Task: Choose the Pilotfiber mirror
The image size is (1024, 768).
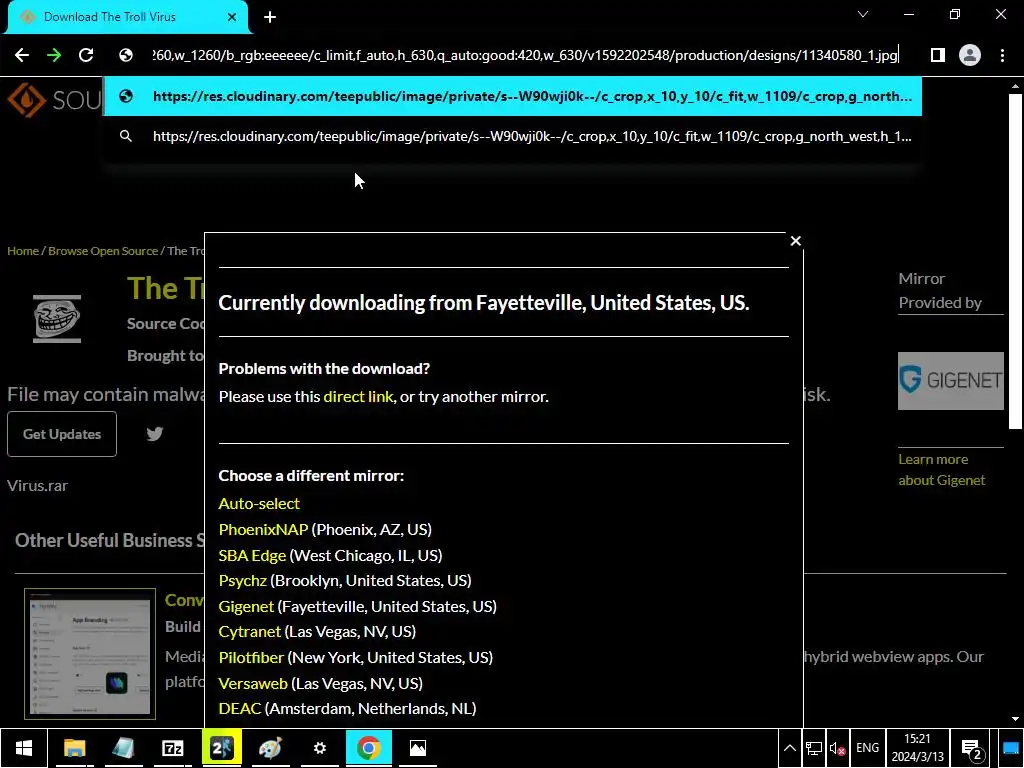Action: 251,658
